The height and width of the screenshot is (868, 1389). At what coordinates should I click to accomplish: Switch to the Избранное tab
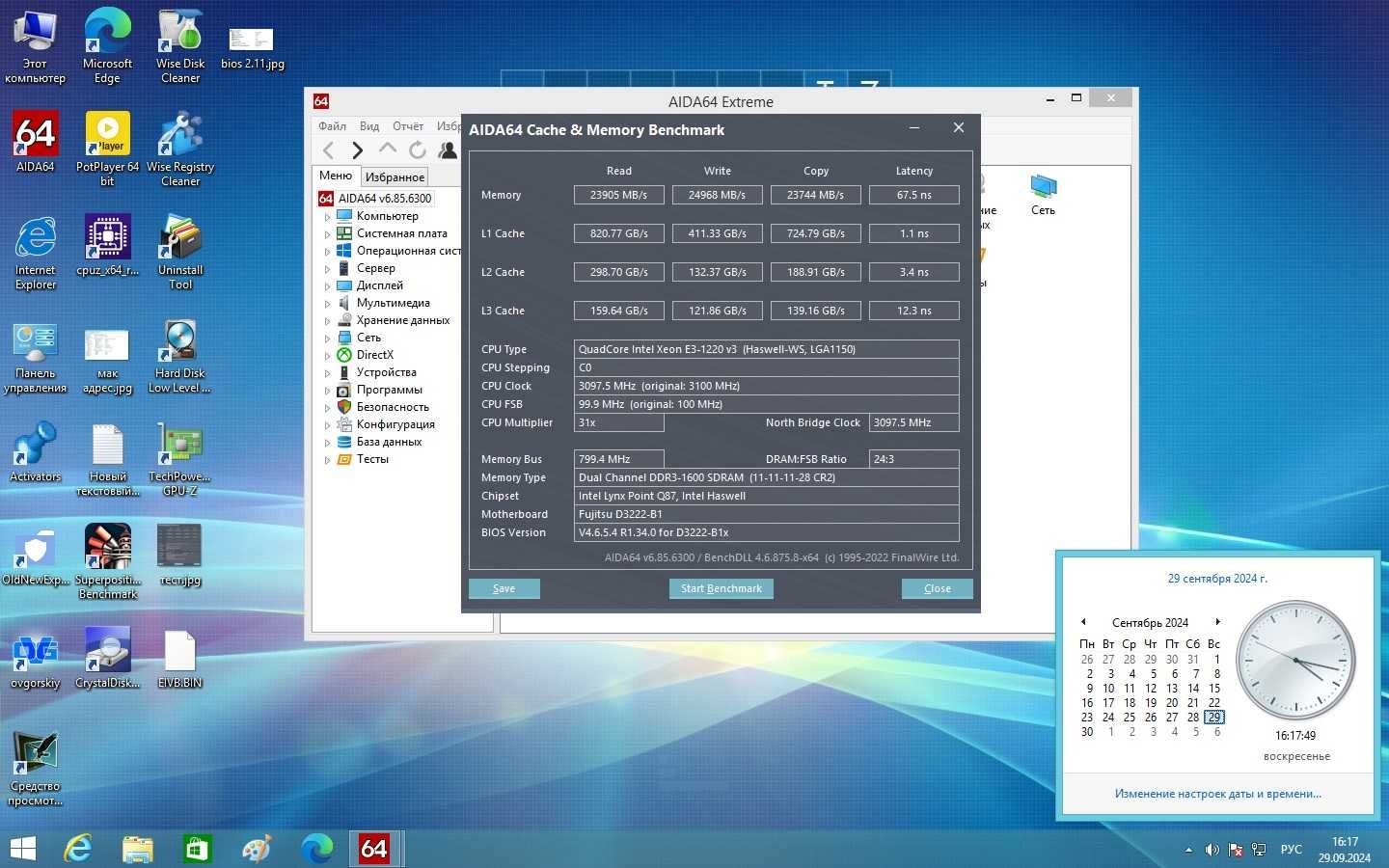[395, 177]
